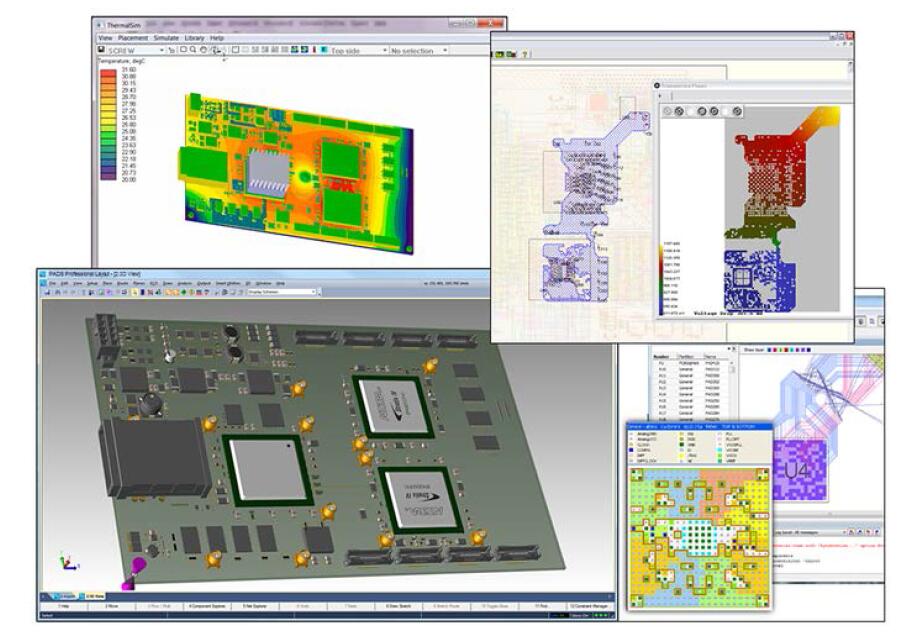Open the Library menu in ThermalSim
Viewport: 910px width, 637px height.
click(194, 38)
